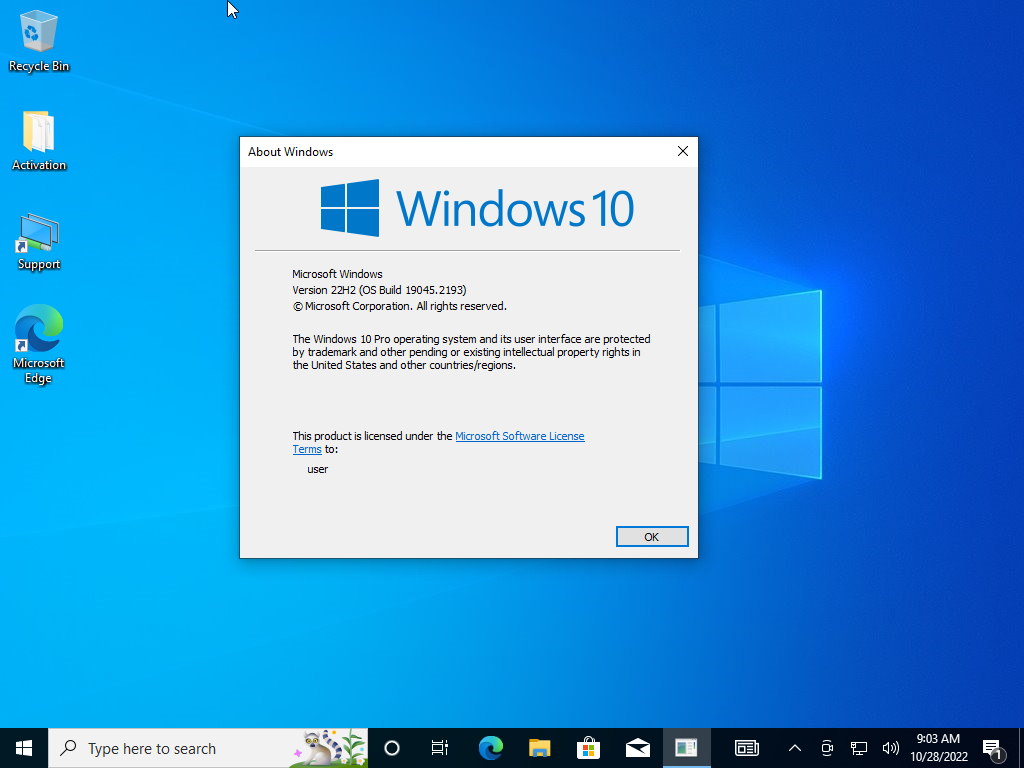
Task: Open Cortana from the taskbar
Action: [x=392, y=748]
